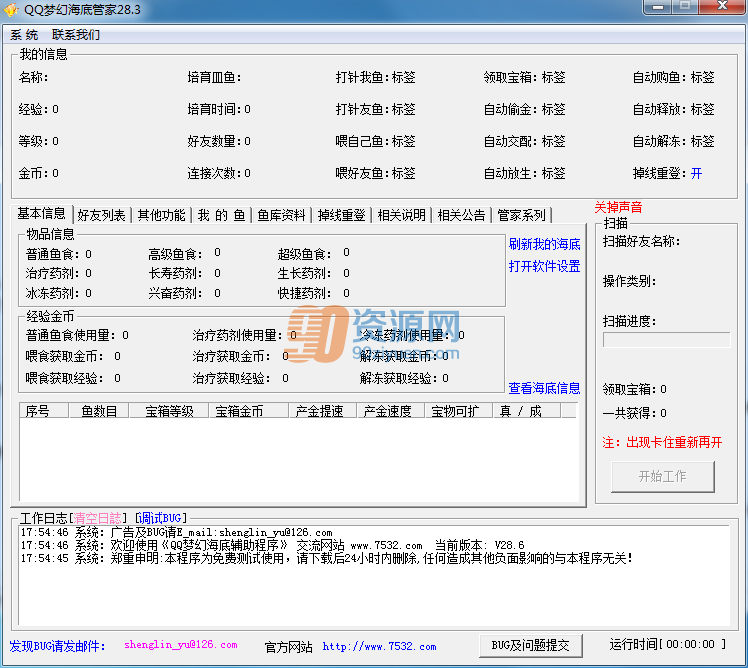Switch to the 掉线重登 tab
Screen dimensions: 748x668
342,215
